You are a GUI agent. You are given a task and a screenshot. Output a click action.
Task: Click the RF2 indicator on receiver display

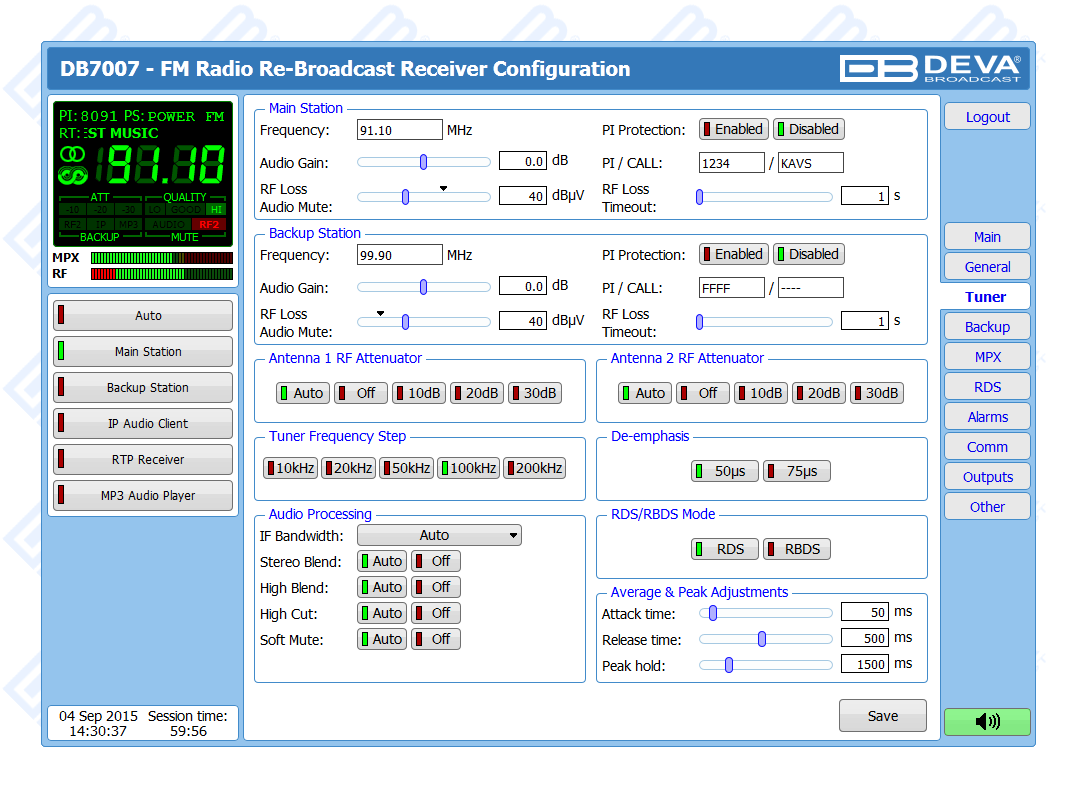point(208,224)
